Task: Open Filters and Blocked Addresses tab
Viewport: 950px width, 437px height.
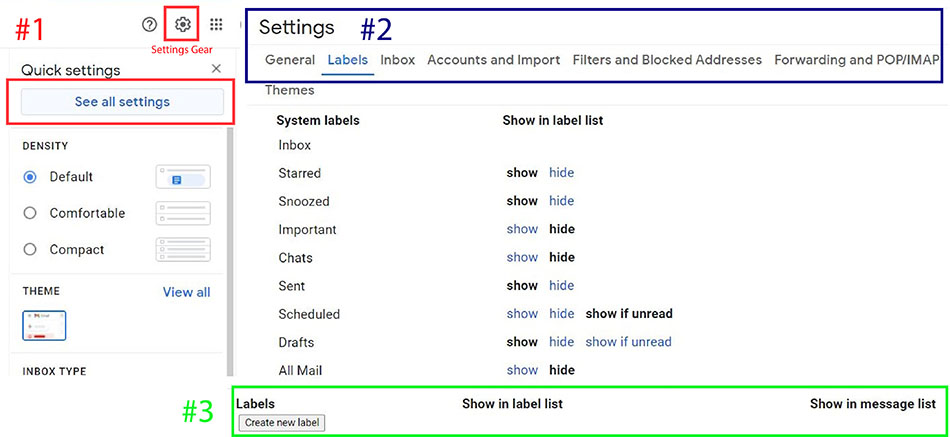Action: [667, 60]
